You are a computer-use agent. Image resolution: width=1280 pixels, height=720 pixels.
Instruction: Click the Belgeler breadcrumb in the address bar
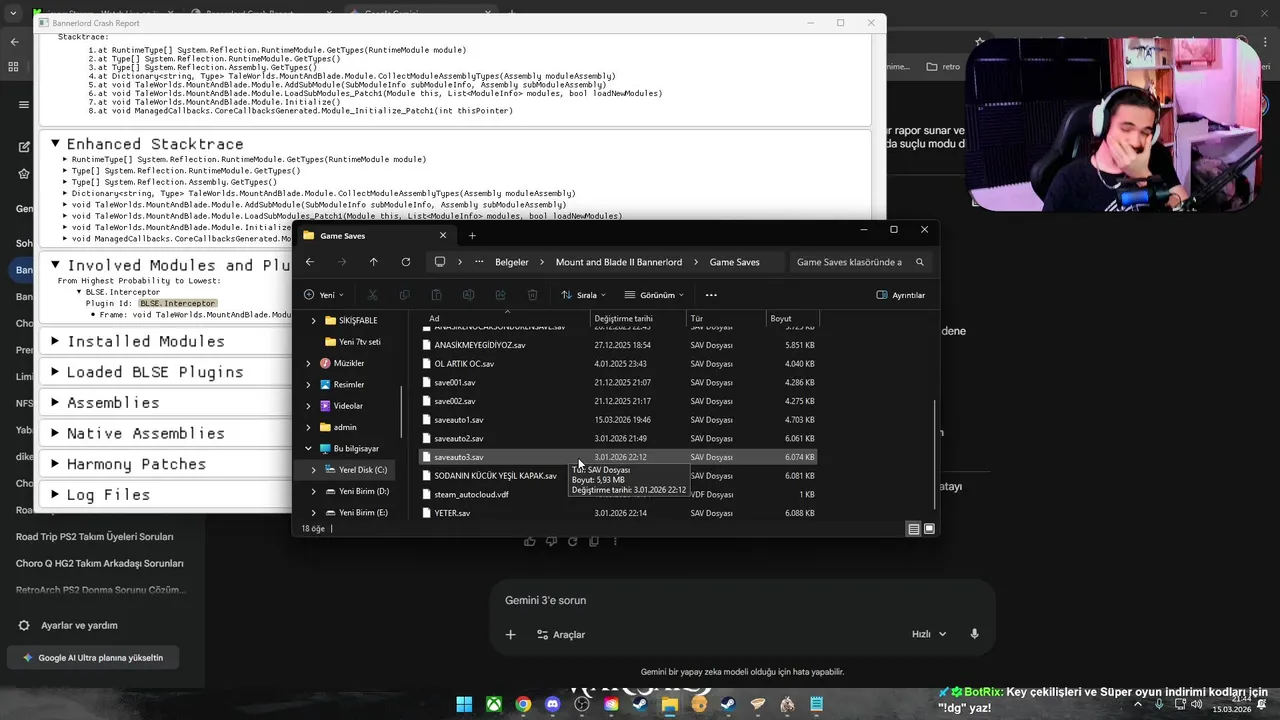(x=512, y=262)
